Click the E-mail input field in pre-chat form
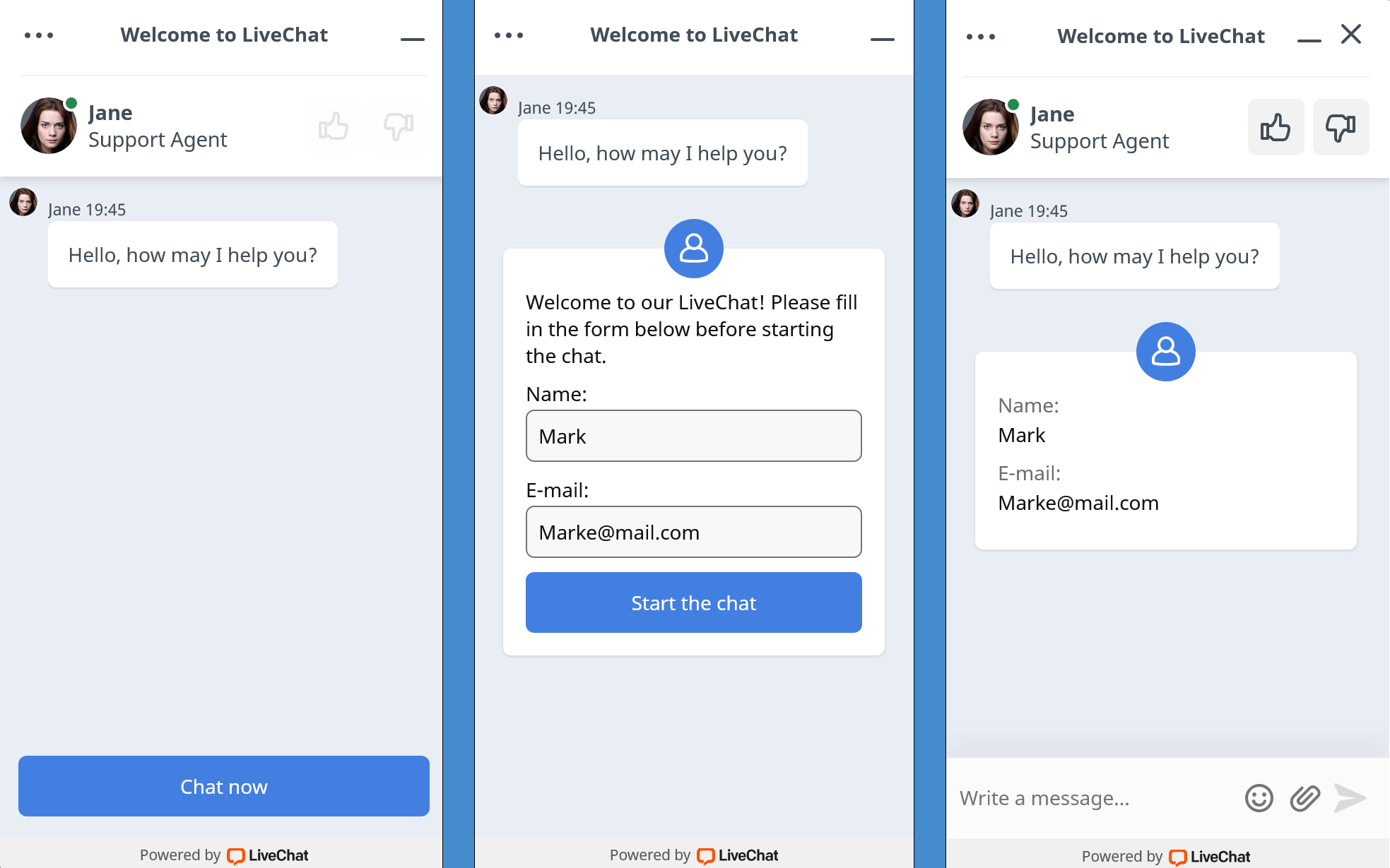The width and height of the screenshot is (1390, 868). click(x=693, y=532)
